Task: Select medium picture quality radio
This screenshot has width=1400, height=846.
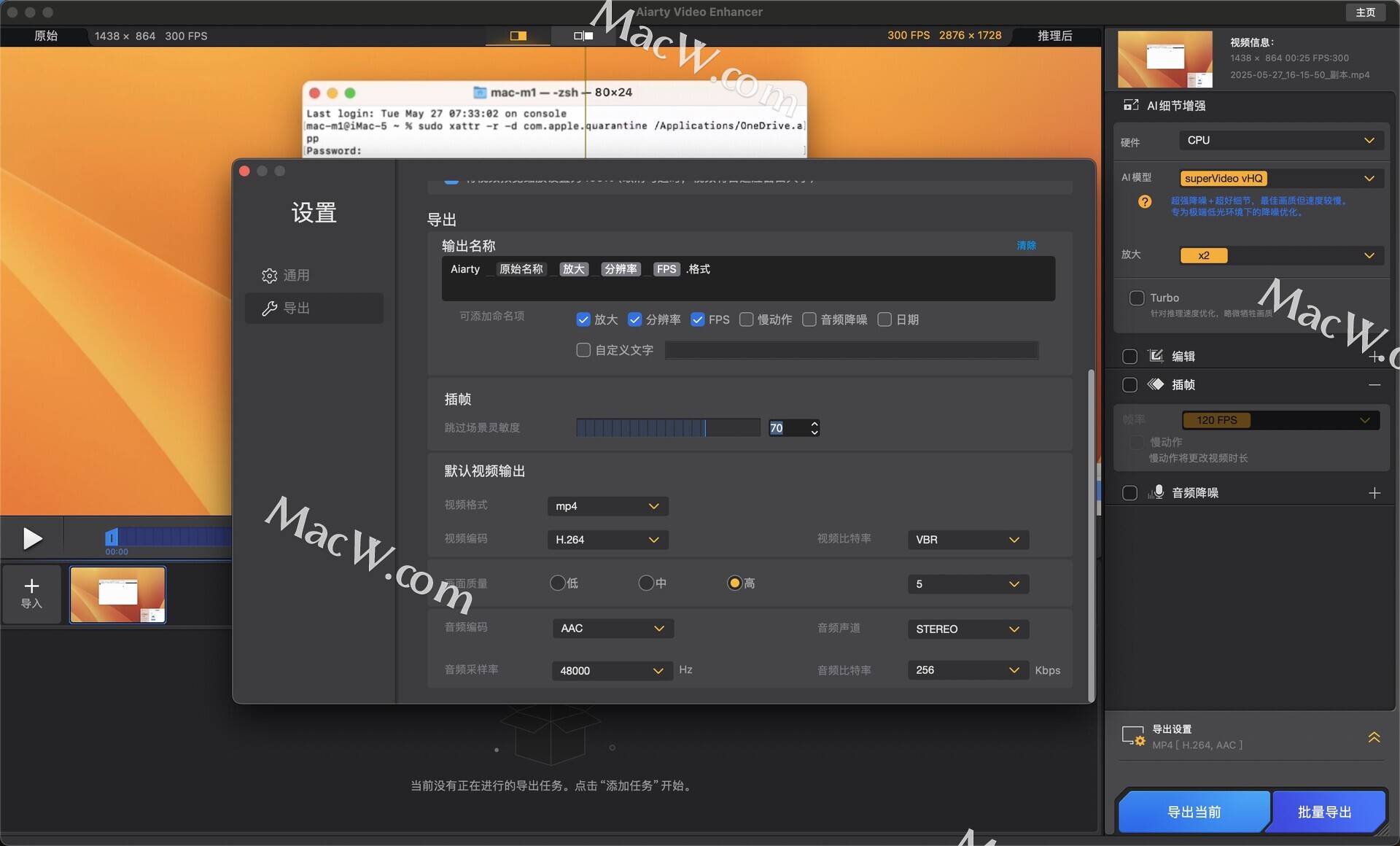Action: (x=646, y=583)
